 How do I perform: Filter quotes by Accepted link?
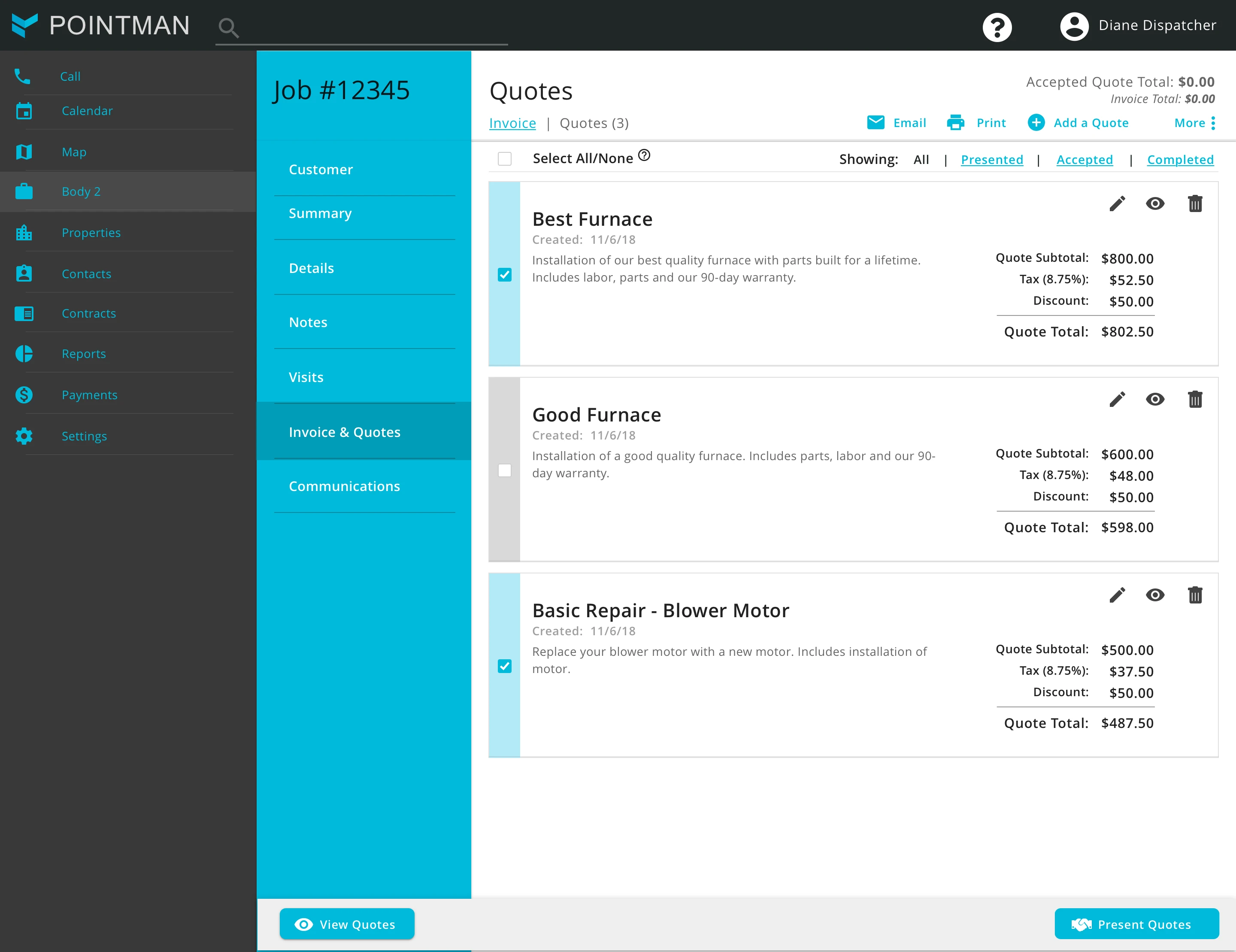[1084, 160]
